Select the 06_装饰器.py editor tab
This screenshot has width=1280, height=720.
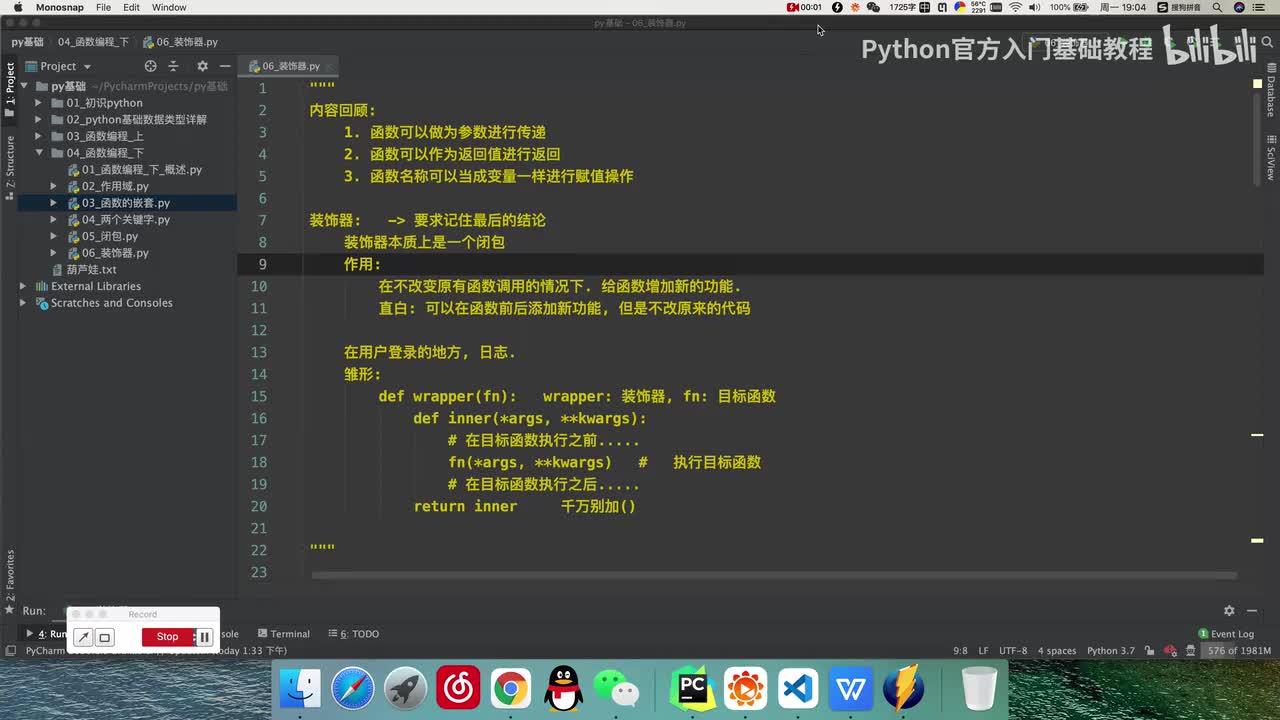[291, 66]
